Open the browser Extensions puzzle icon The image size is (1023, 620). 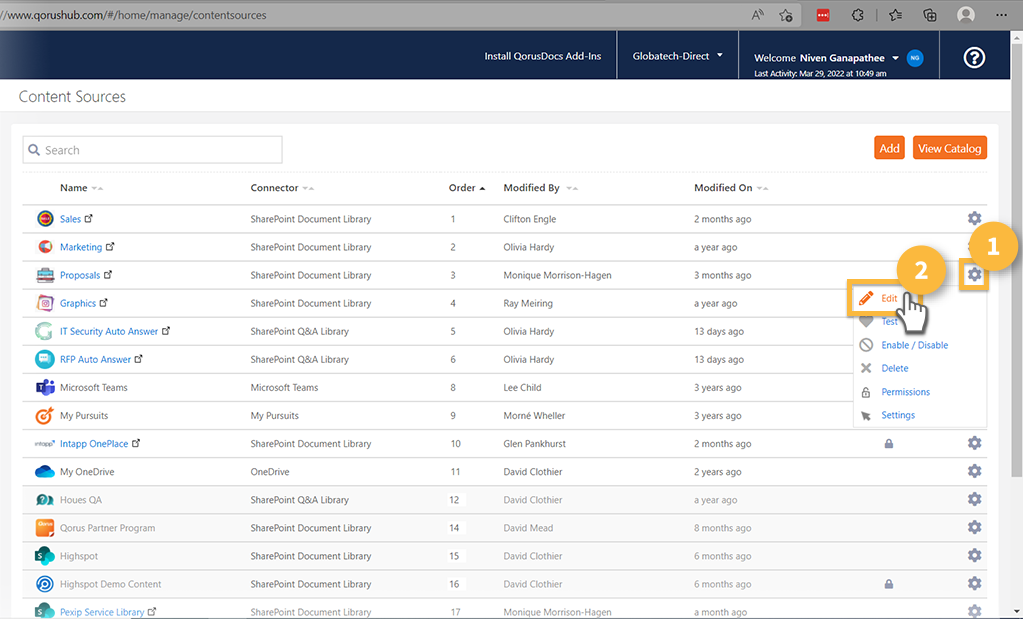[858, 15]
